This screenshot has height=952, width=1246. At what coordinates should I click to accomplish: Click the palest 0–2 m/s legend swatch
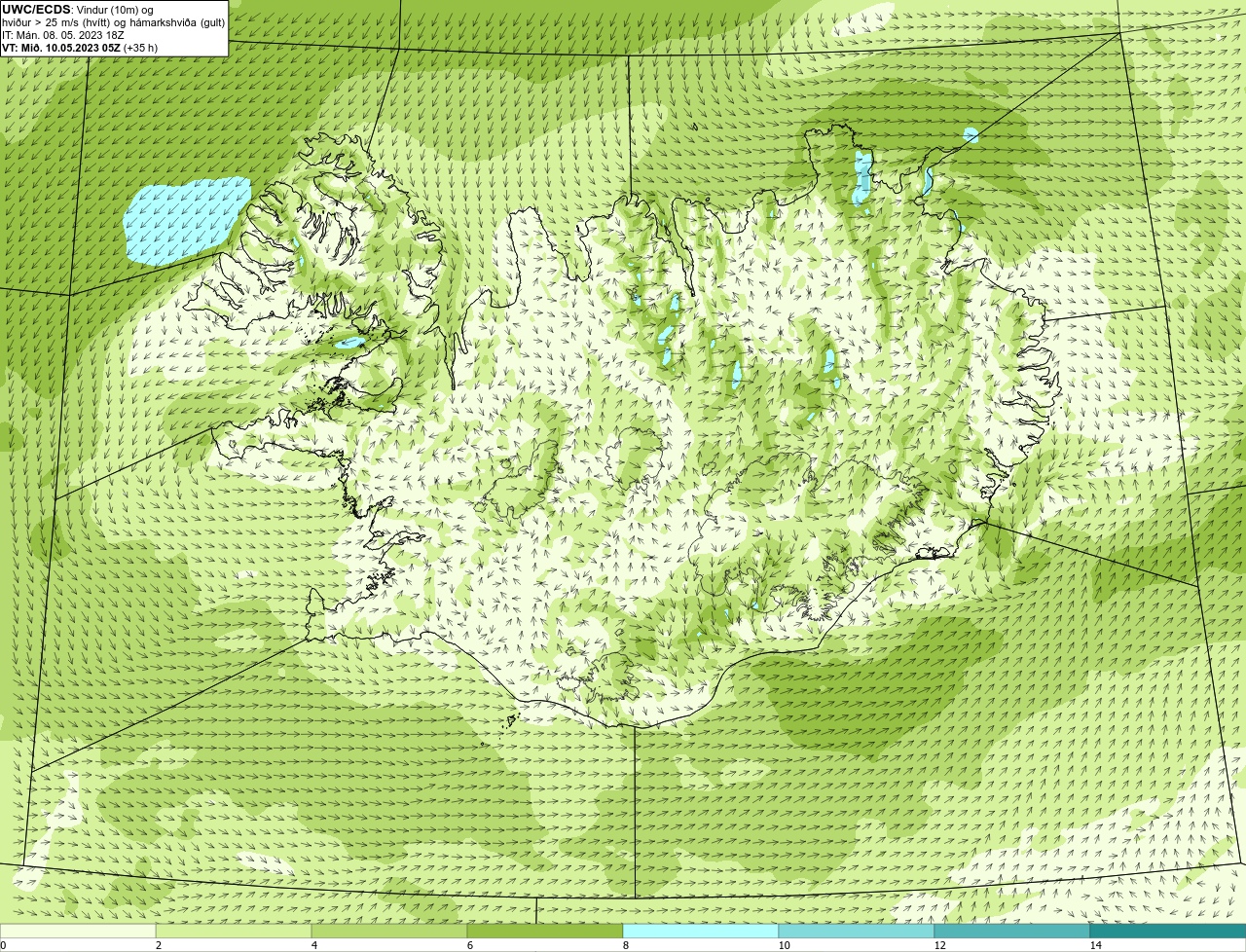[78, 931]
